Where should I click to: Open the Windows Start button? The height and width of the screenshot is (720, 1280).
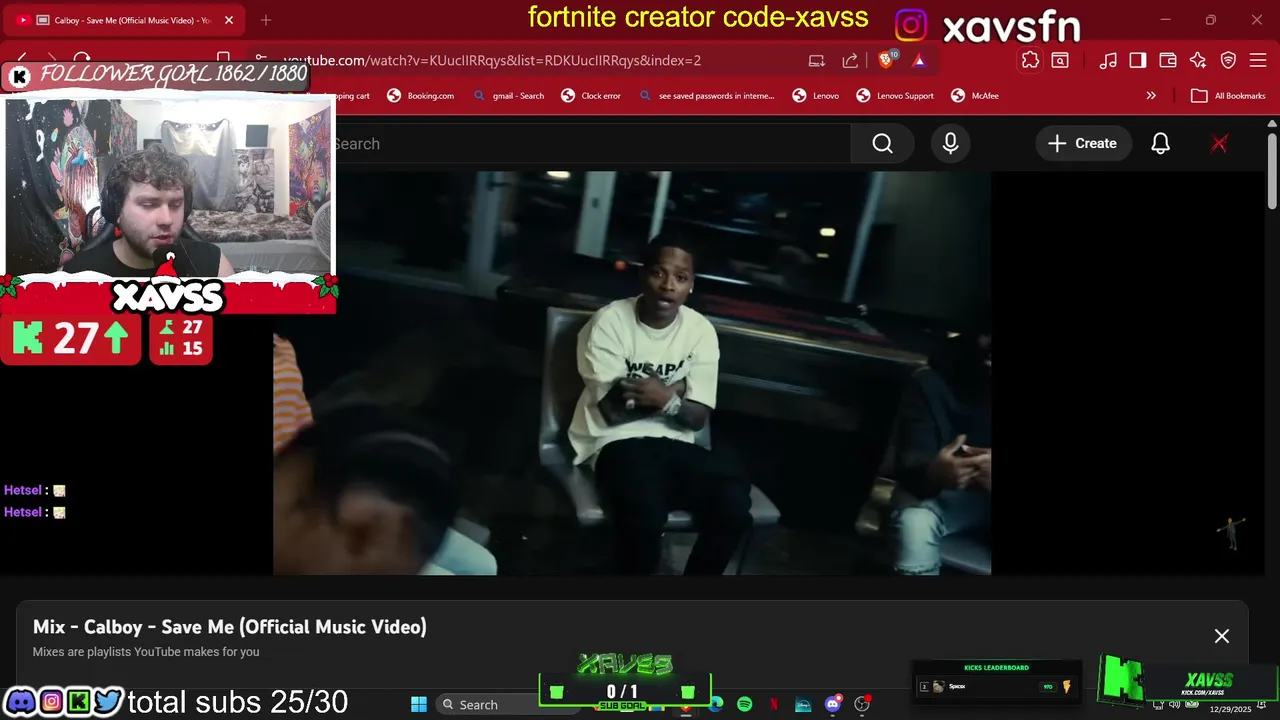pos(419,704)
